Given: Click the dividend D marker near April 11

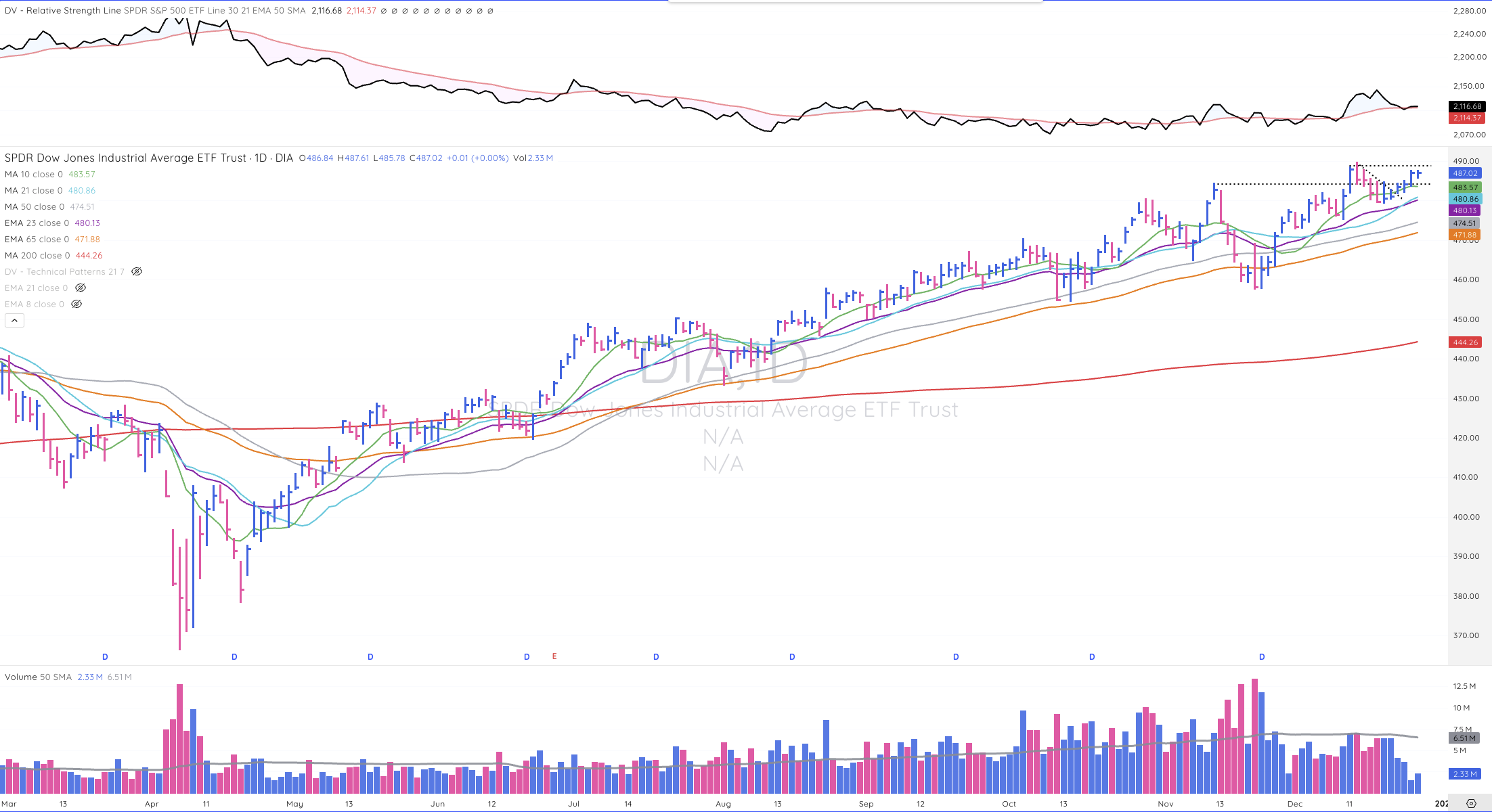Looking at the screenshot, I should point(234,656).
